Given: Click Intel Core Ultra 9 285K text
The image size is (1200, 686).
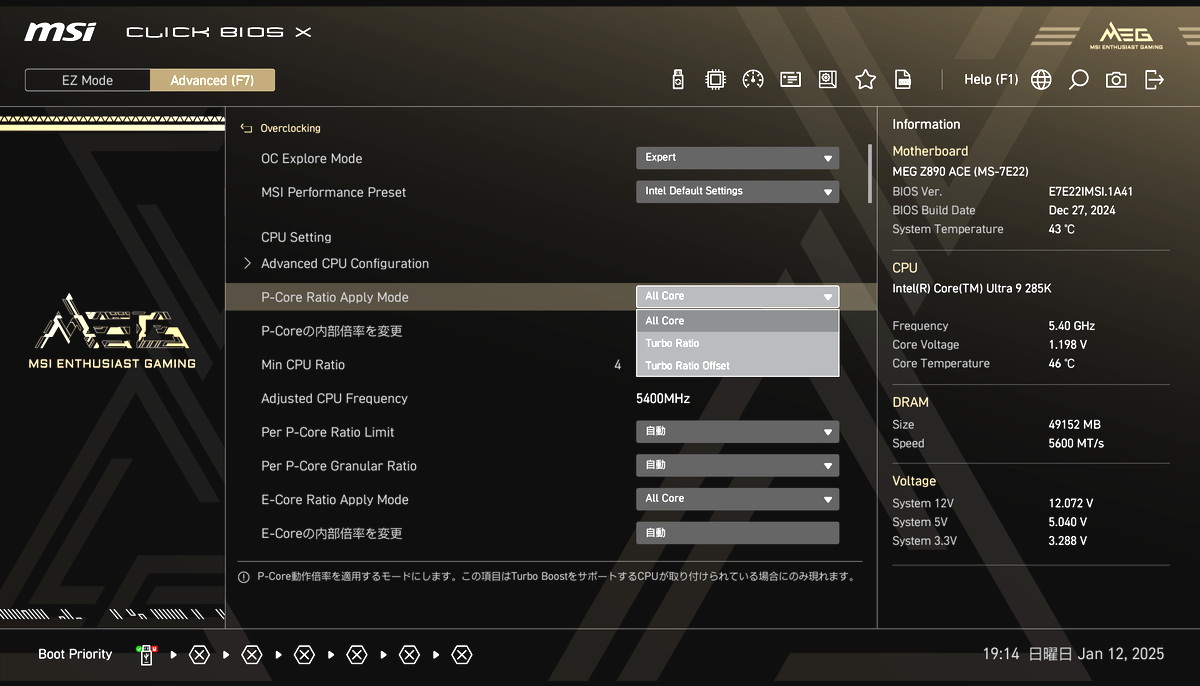Looking at the screenshot, I should click(972, 288).
